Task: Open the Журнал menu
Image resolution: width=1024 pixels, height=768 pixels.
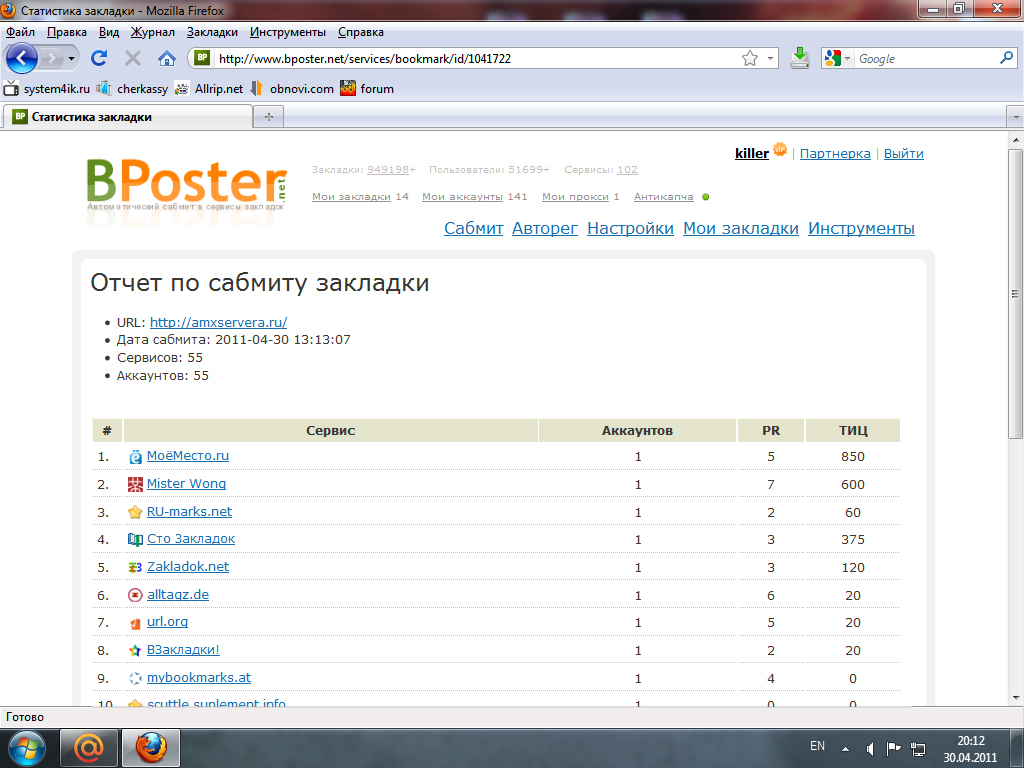Action: click(153, 32)
